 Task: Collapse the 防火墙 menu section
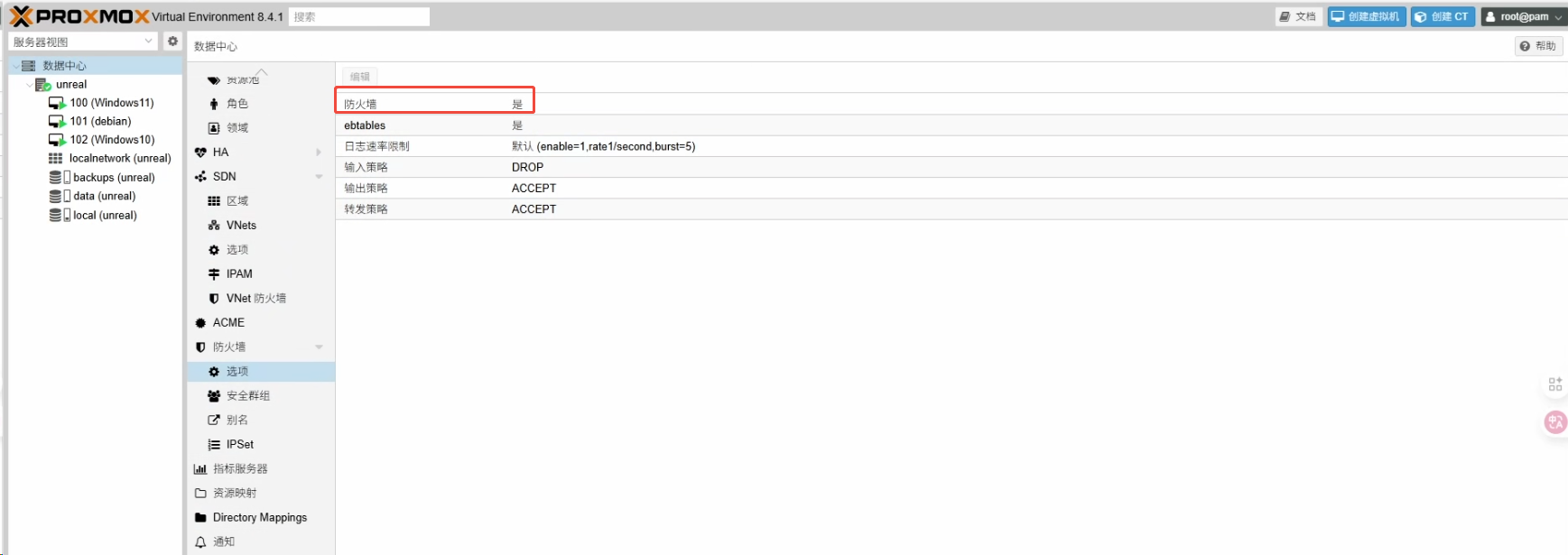319,347
